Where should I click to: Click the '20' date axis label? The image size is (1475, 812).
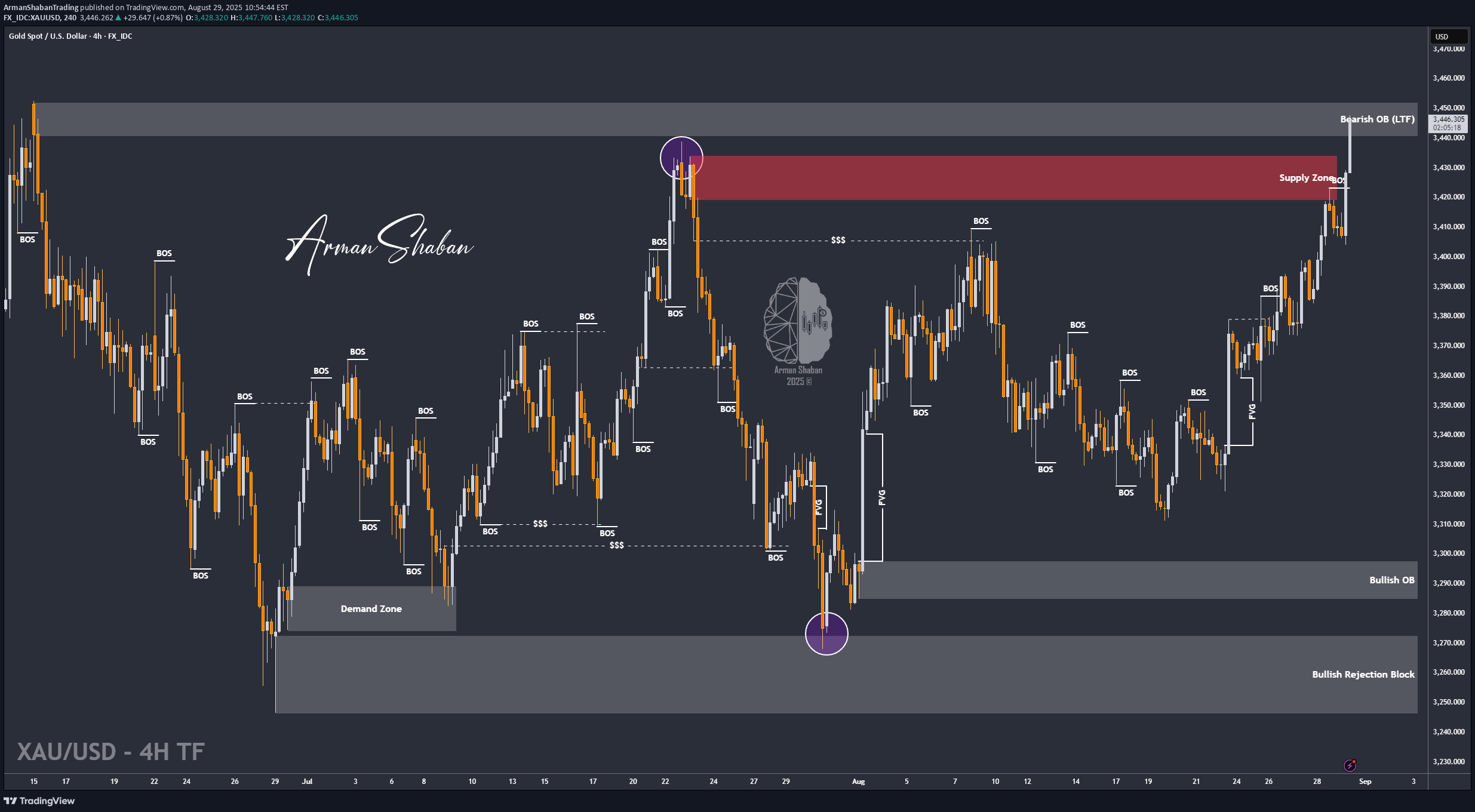pyautogui.click(x=633, y=781)
